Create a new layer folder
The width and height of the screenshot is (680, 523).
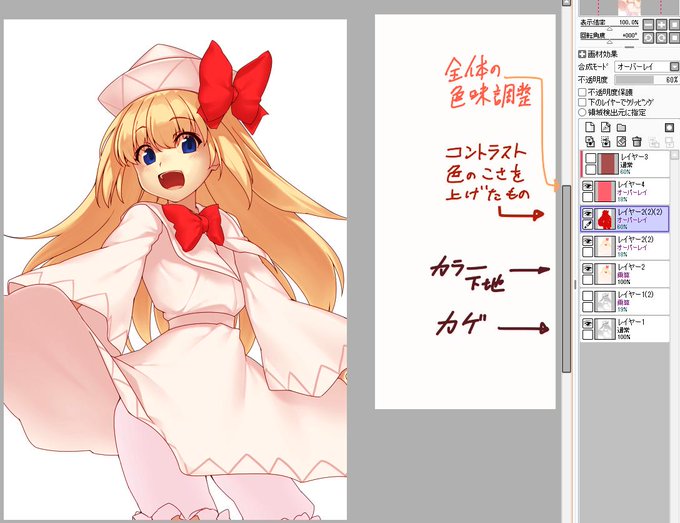pyautogui.click(x=621, y=127)
